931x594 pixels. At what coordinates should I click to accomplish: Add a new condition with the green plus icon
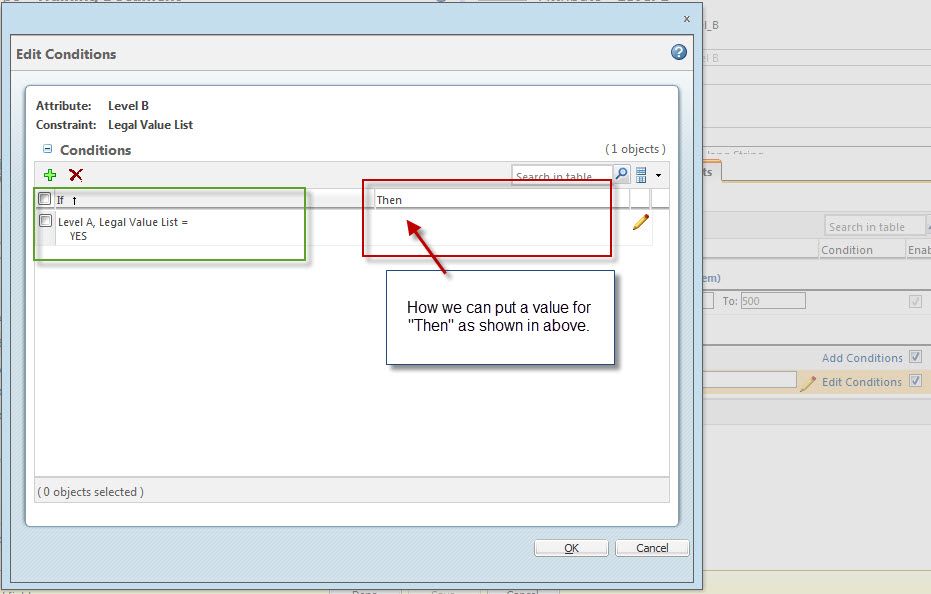click(x=50, y=174)
